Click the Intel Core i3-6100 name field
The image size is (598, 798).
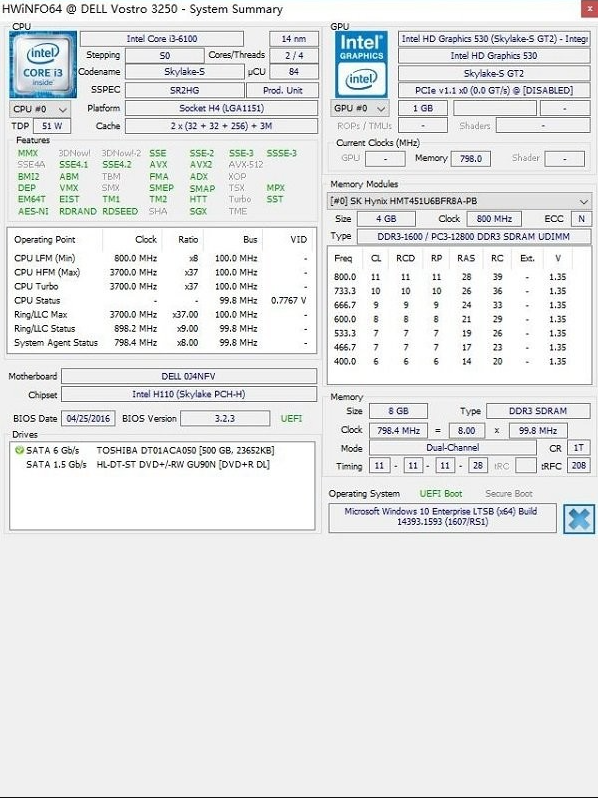pyautogui.click(x=162, y=39)
